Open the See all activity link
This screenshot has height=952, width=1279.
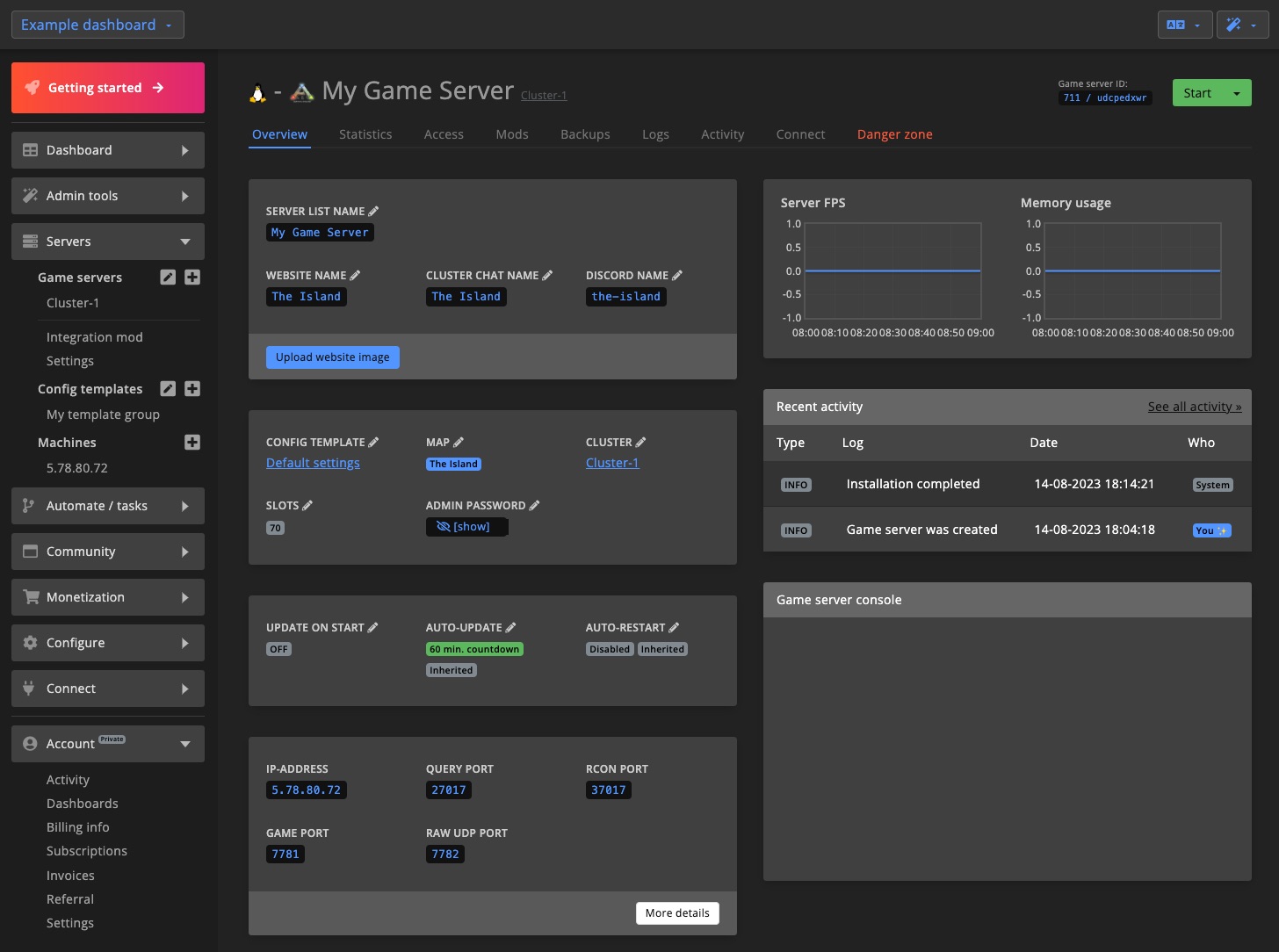[1194, 406]
